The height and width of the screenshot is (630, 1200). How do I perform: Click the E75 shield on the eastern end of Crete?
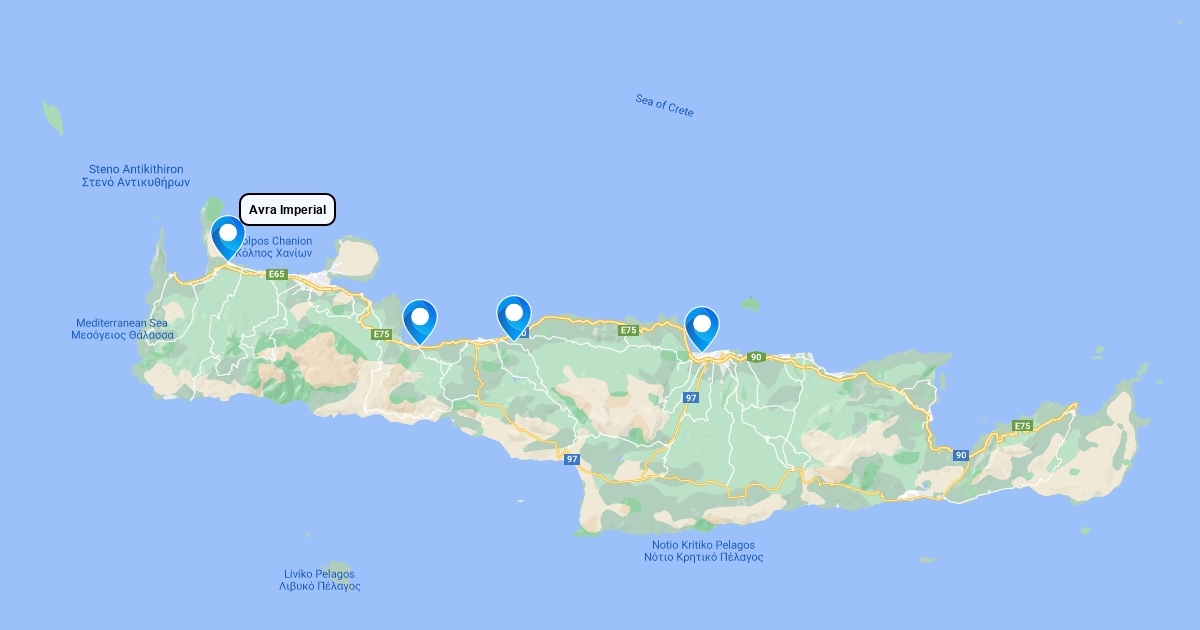click(x=1022, y=426)
